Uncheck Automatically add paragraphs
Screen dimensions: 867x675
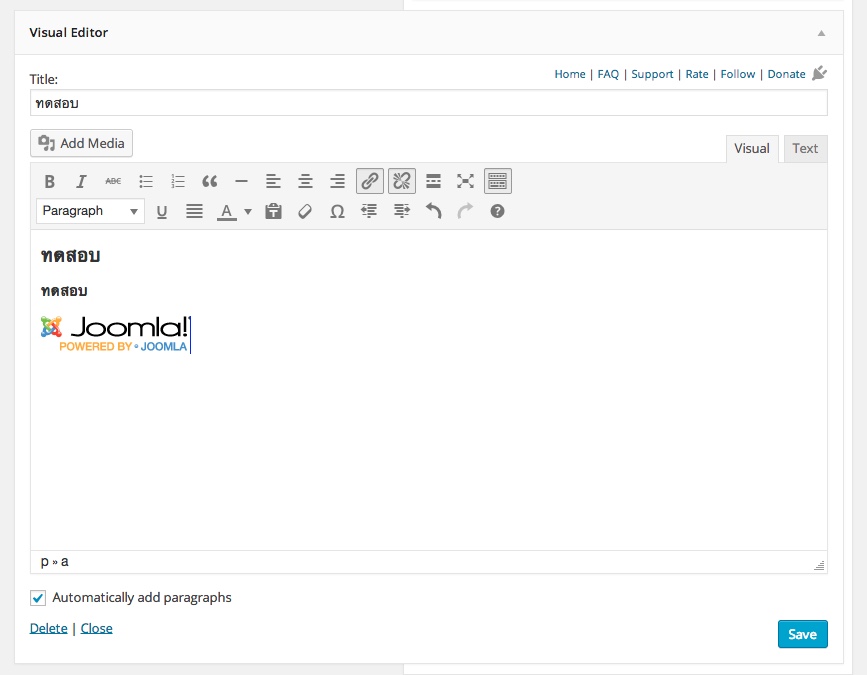tap(39, 598)
